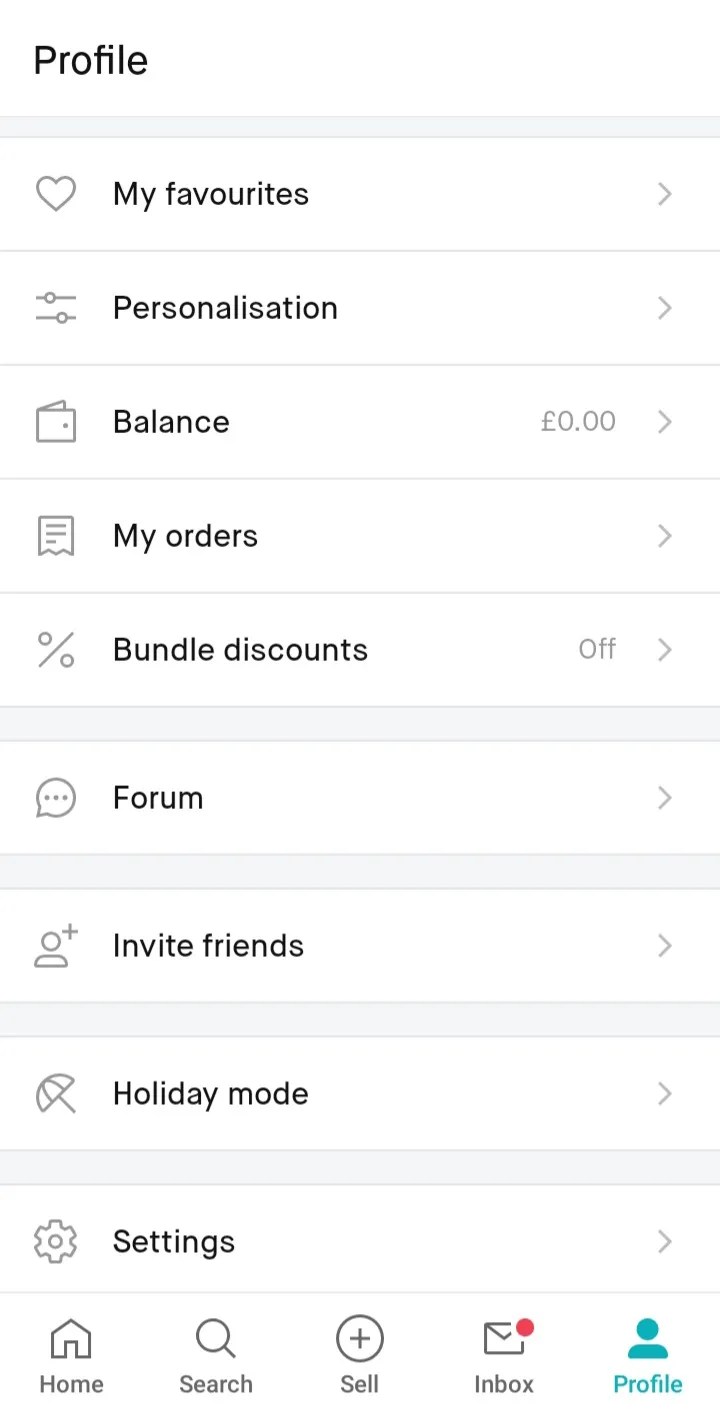Tap the percent icon for Bundle discounts

pos(56,650)
